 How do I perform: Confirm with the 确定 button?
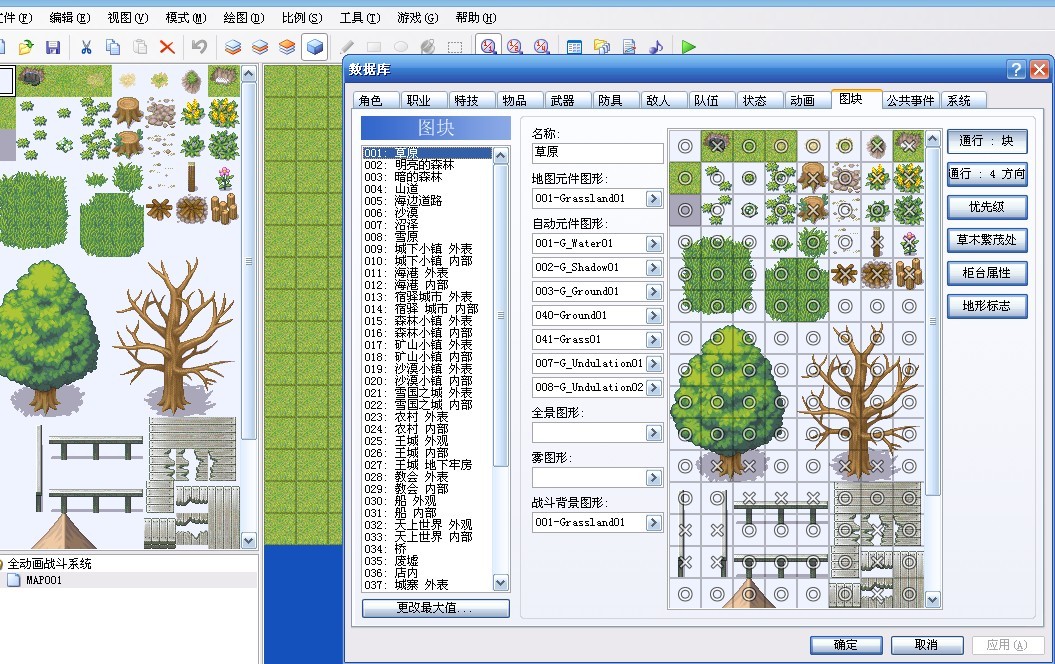pyautogui.click(x=846, y=645)
